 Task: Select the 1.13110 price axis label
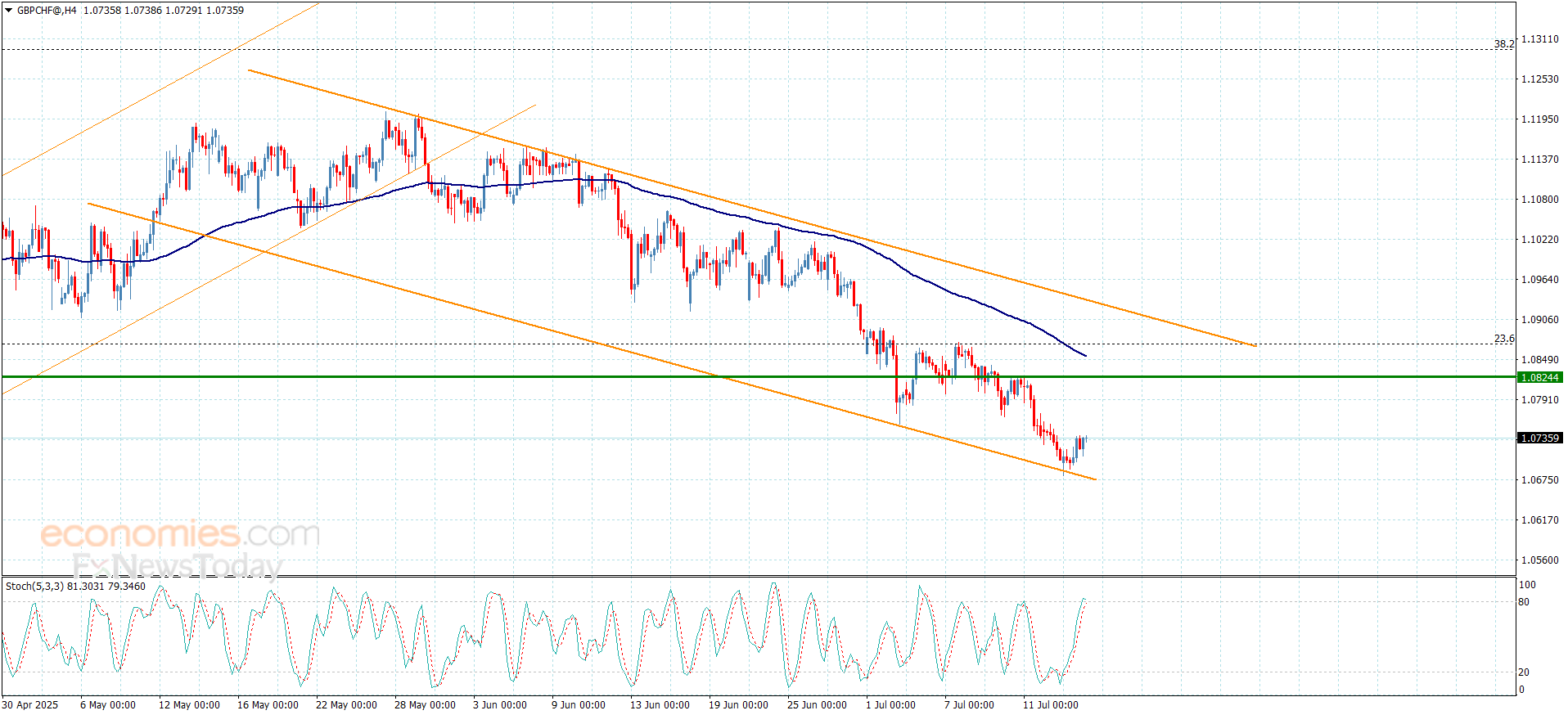(x=1539, y=38)
